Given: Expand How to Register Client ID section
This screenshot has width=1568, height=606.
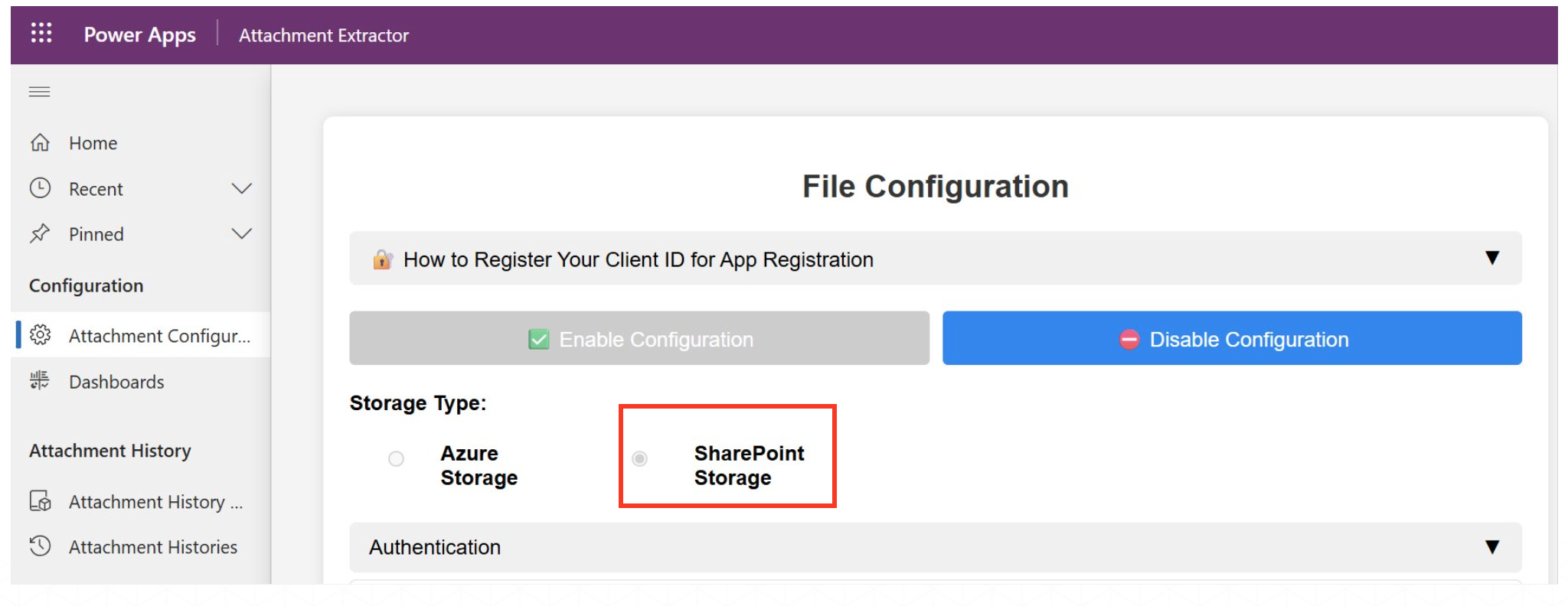Looking at the screenshot, I should tap(1491, 259).
